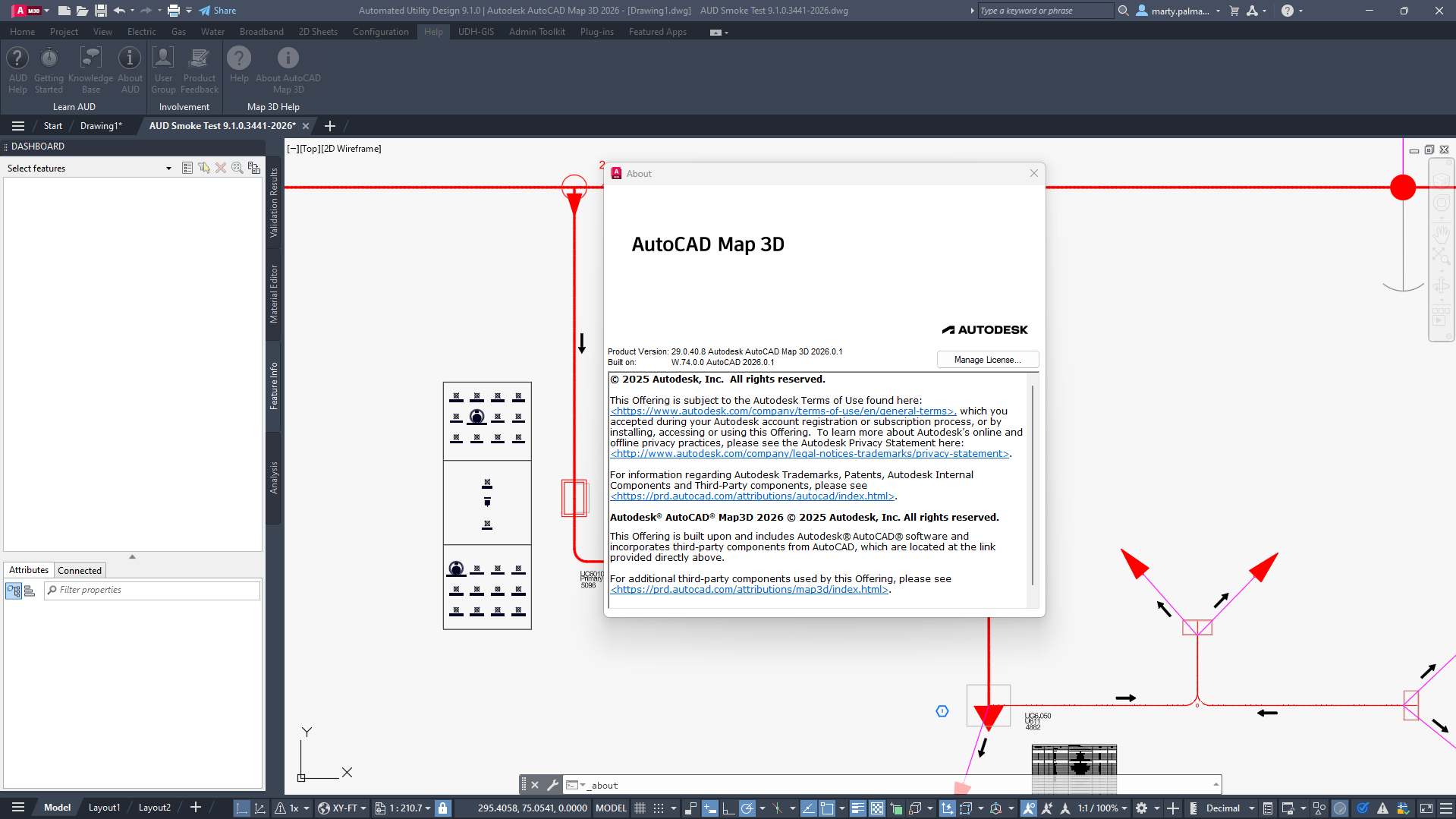Click the Filter properties search field
The width and height of the screenshot is (1456, 819).
(156, 590)
